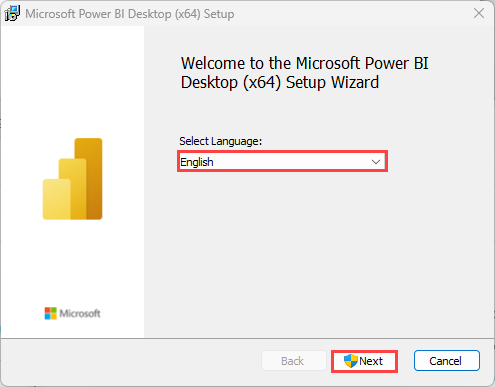Click the Select Language label
The width and height of the screenshot is (495, 387).
pyautogui.click(x=221, y=141)
